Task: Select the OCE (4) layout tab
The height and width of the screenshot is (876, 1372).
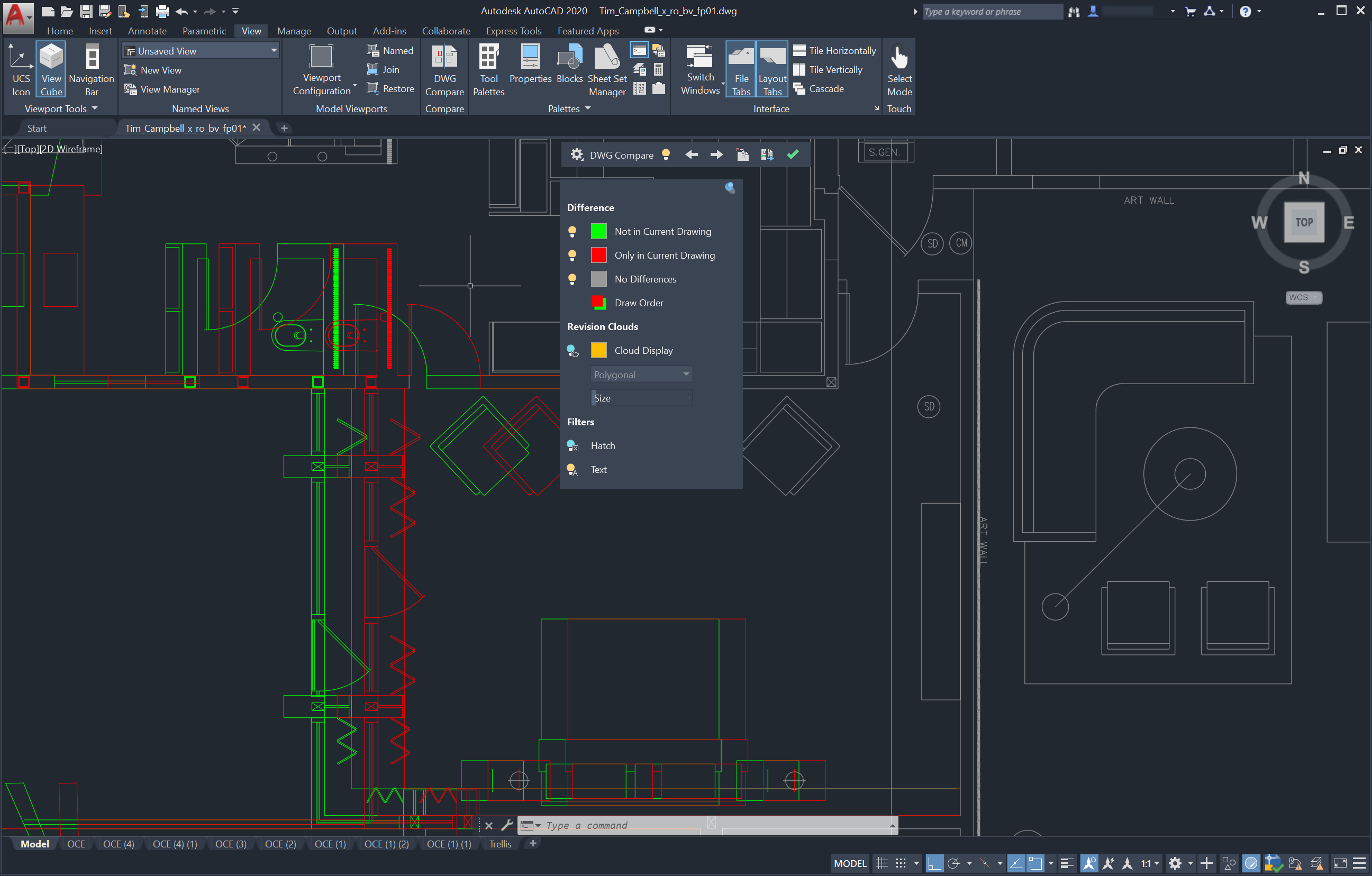Action: pos(119,843)
